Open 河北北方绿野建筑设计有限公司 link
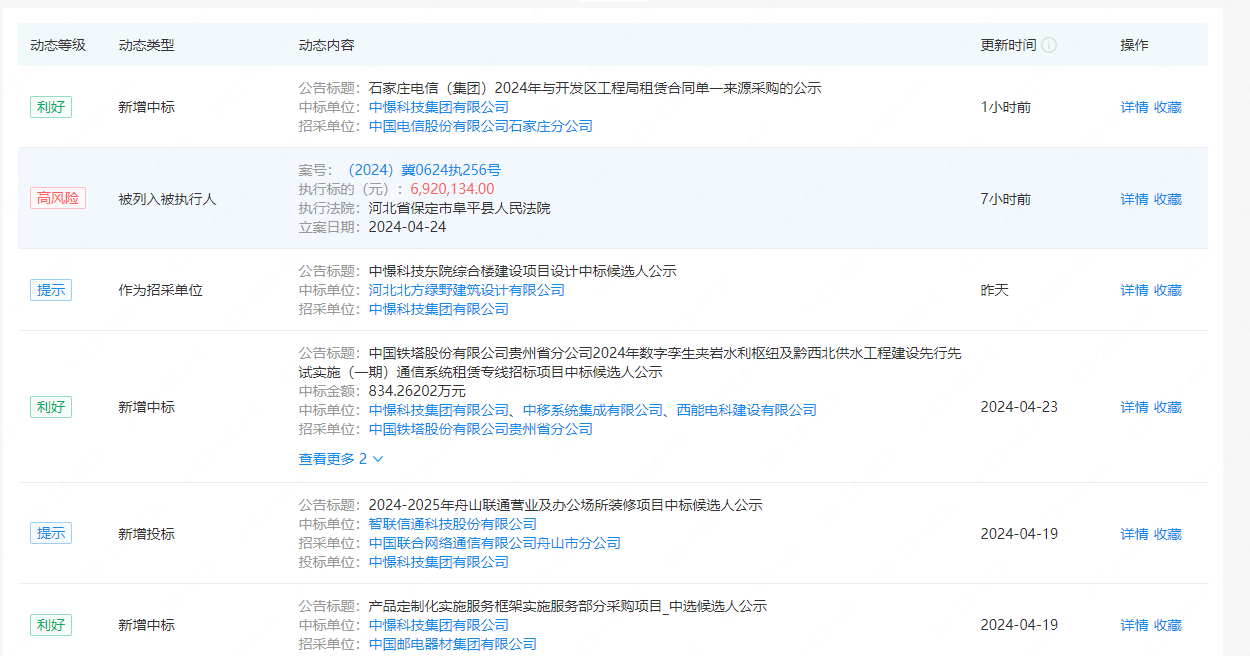The image size is (1250, 656). [467, 290]
